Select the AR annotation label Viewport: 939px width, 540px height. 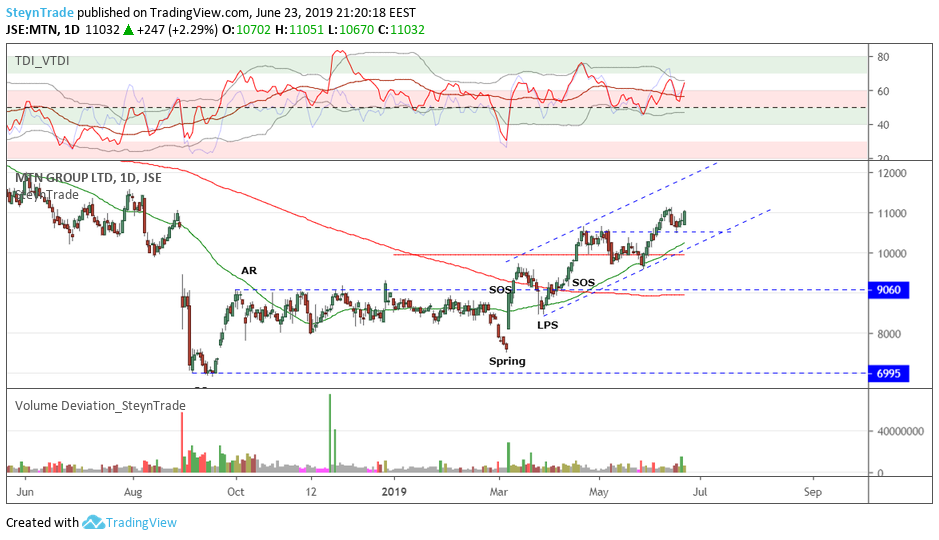pos(249,271)
